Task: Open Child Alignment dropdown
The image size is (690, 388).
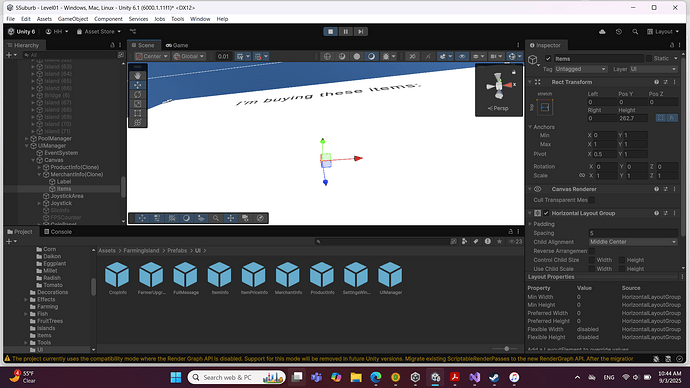Action: tap(633, 242)
